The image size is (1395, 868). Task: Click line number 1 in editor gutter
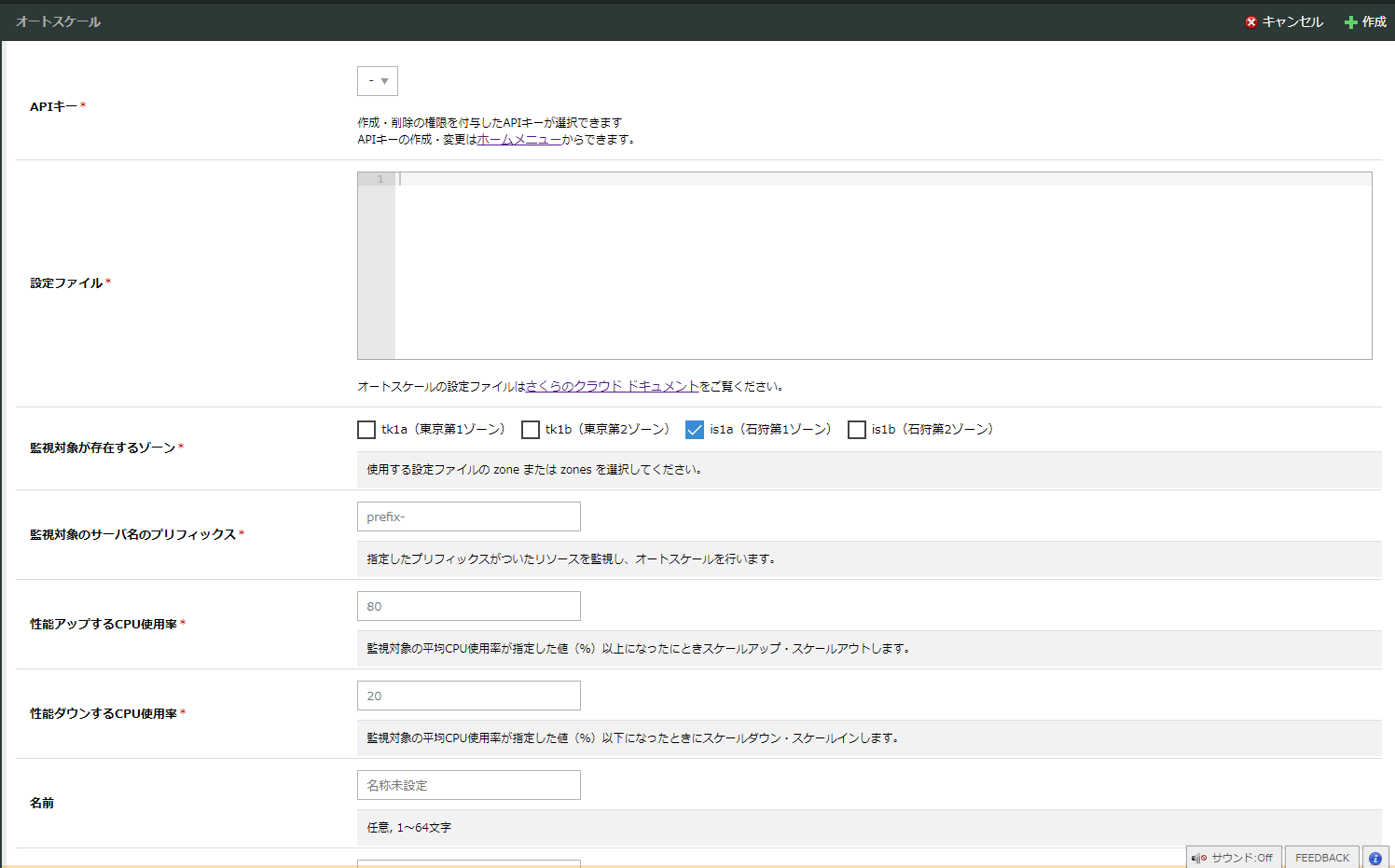point(380,179)
